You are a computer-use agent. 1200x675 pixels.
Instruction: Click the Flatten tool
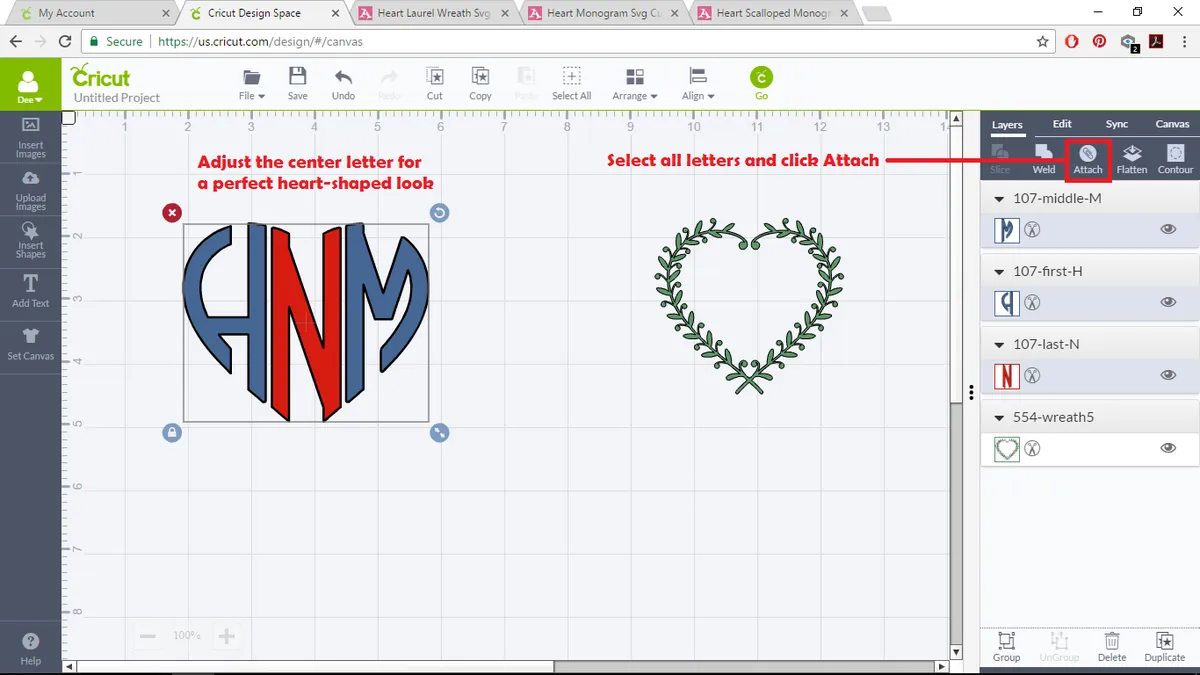tap(1132, 159)
